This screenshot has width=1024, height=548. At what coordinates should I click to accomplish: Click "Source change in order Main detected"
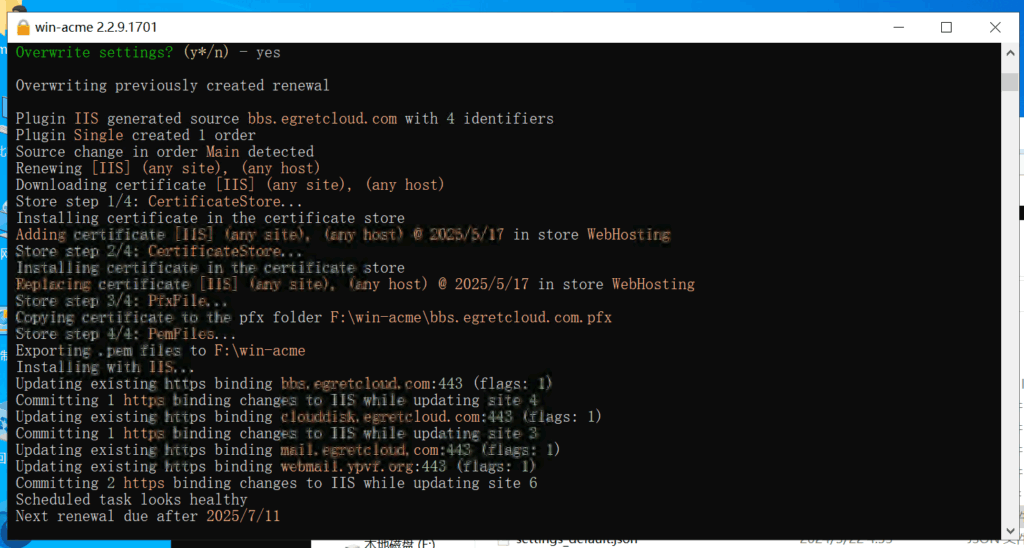point(165,152)
